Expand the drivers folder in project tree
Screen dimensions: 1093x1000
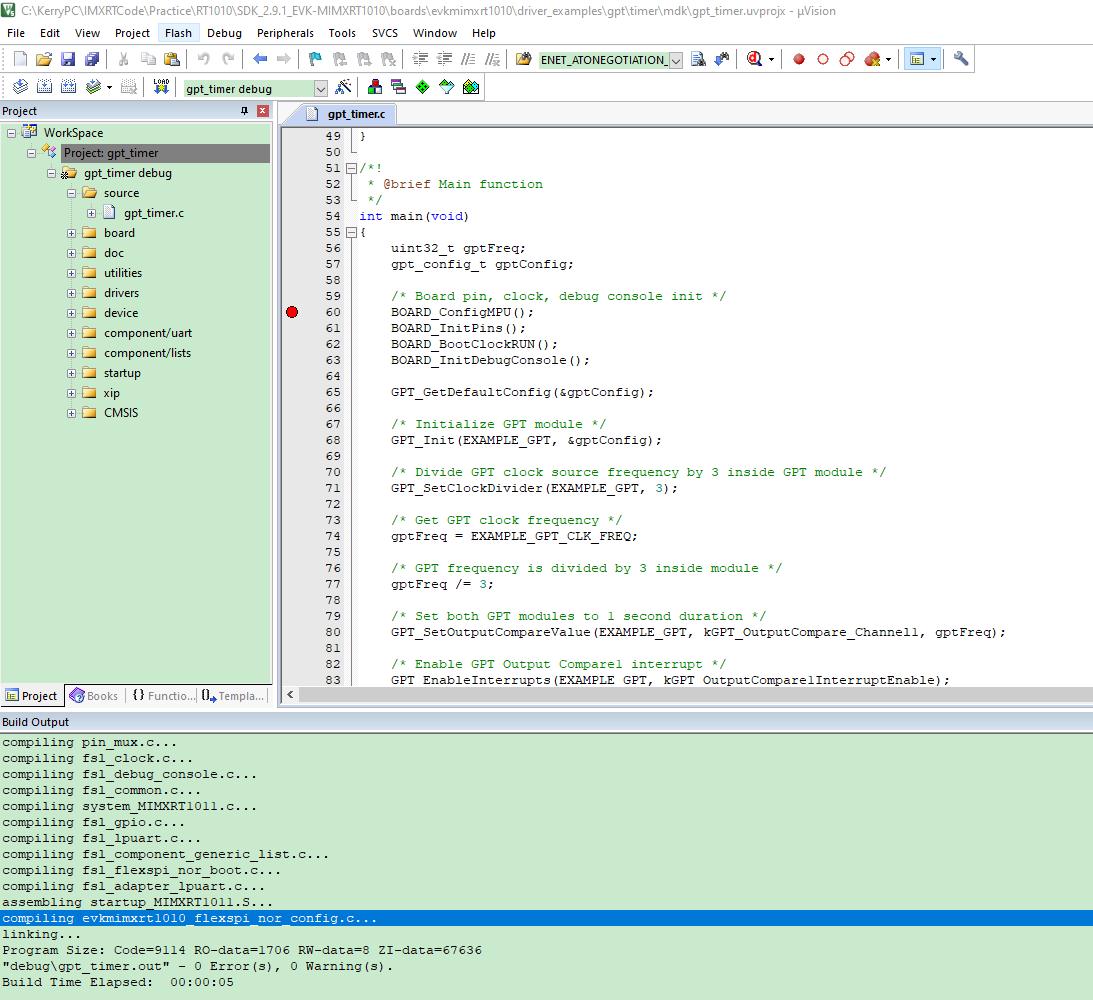tap(72, 293)
